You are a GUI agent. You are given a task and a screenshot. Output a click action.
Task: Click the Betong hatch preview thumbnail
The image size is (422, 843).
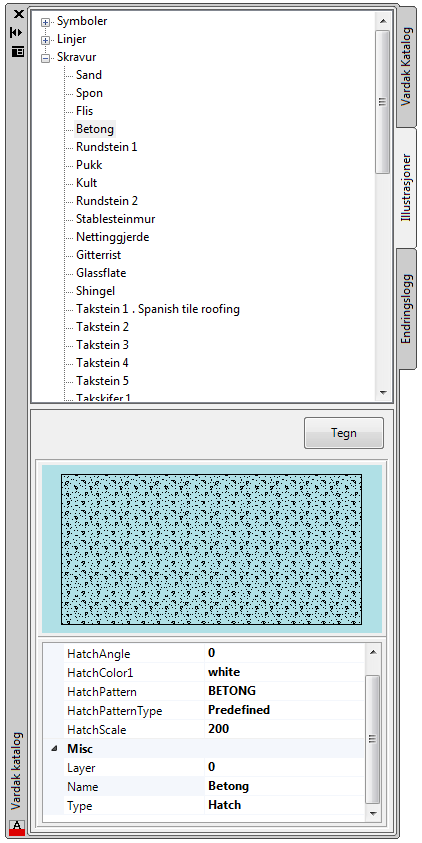(x=211, y=549)
